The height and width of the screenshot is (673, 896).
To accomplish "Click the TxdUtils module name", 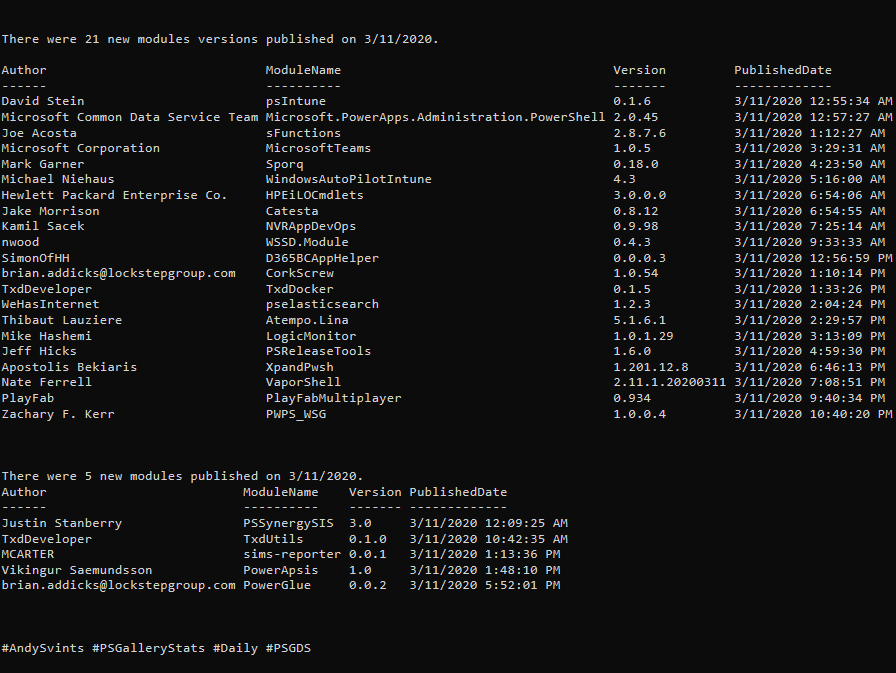I will (x=273, y=539).
